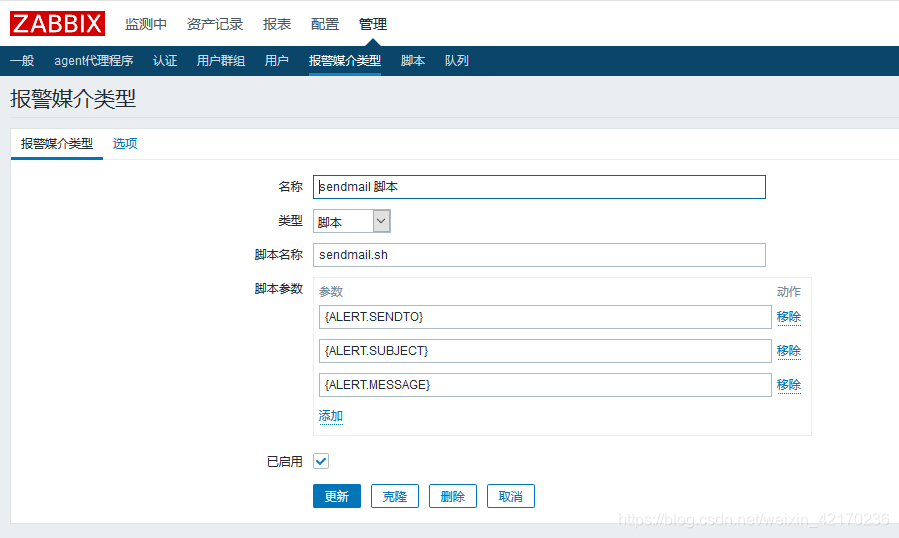Edit the {ALERT.SUBJECT} parameter field
Image resolution: width=899 pixels, height=538 pixels.
[545, 350]
